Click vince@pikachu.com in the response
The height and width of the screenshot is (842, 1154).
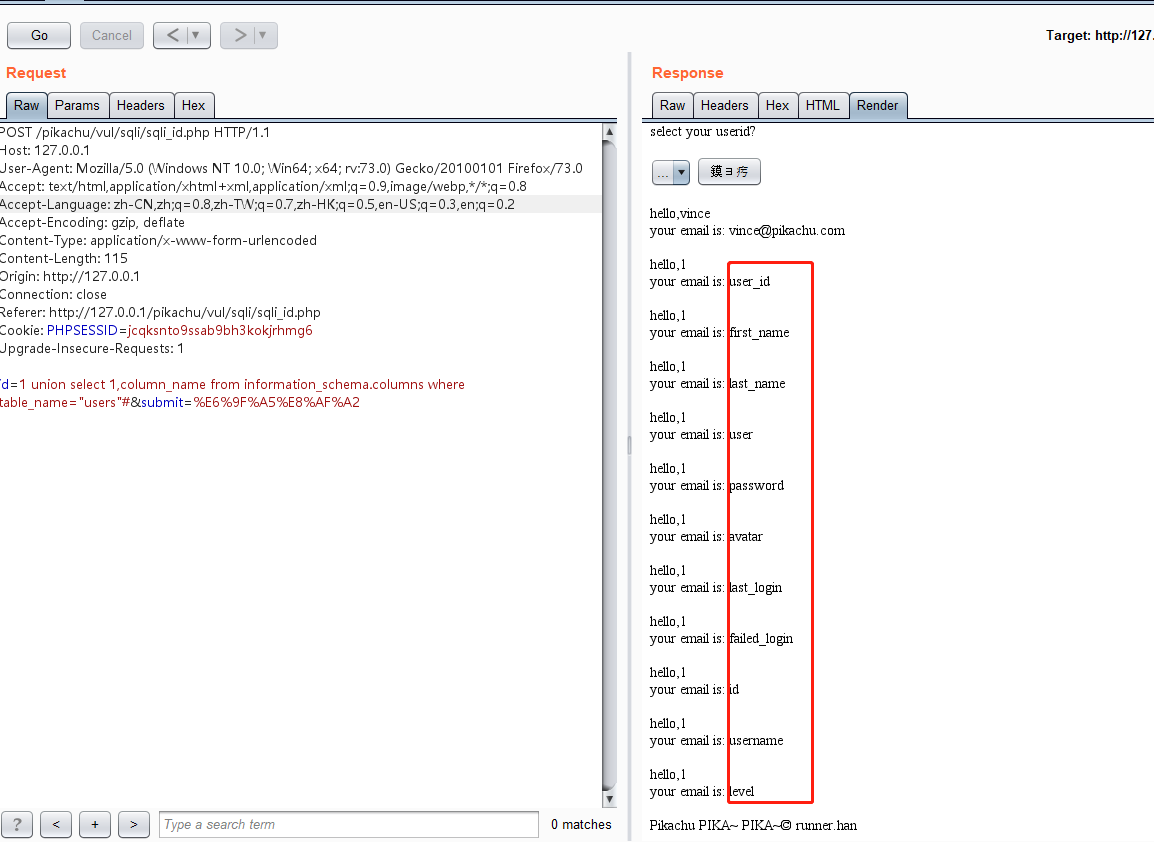(787, 230)
